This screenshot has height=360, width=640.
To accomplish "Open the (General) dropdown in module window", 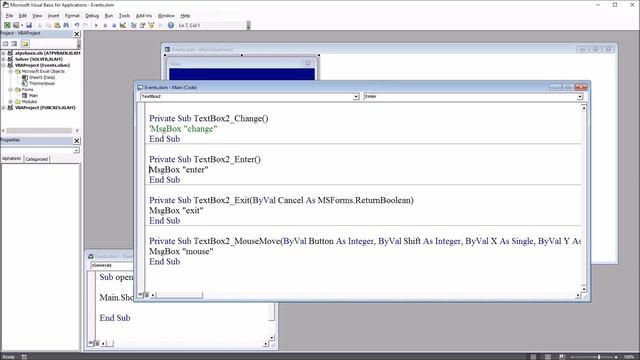I will (x=111, y=265).
